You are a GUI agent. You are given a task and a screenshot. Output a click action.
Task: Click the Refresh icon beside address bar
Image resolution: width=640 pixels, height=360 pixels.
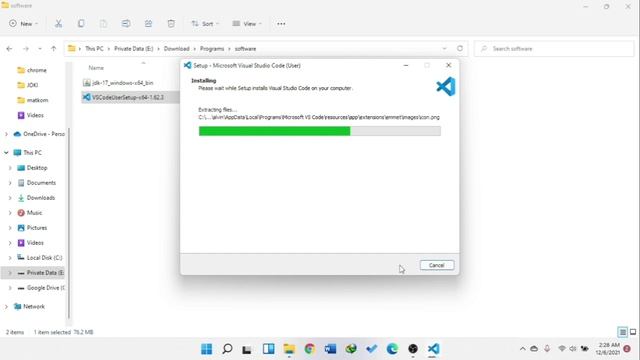click(460, 48)
